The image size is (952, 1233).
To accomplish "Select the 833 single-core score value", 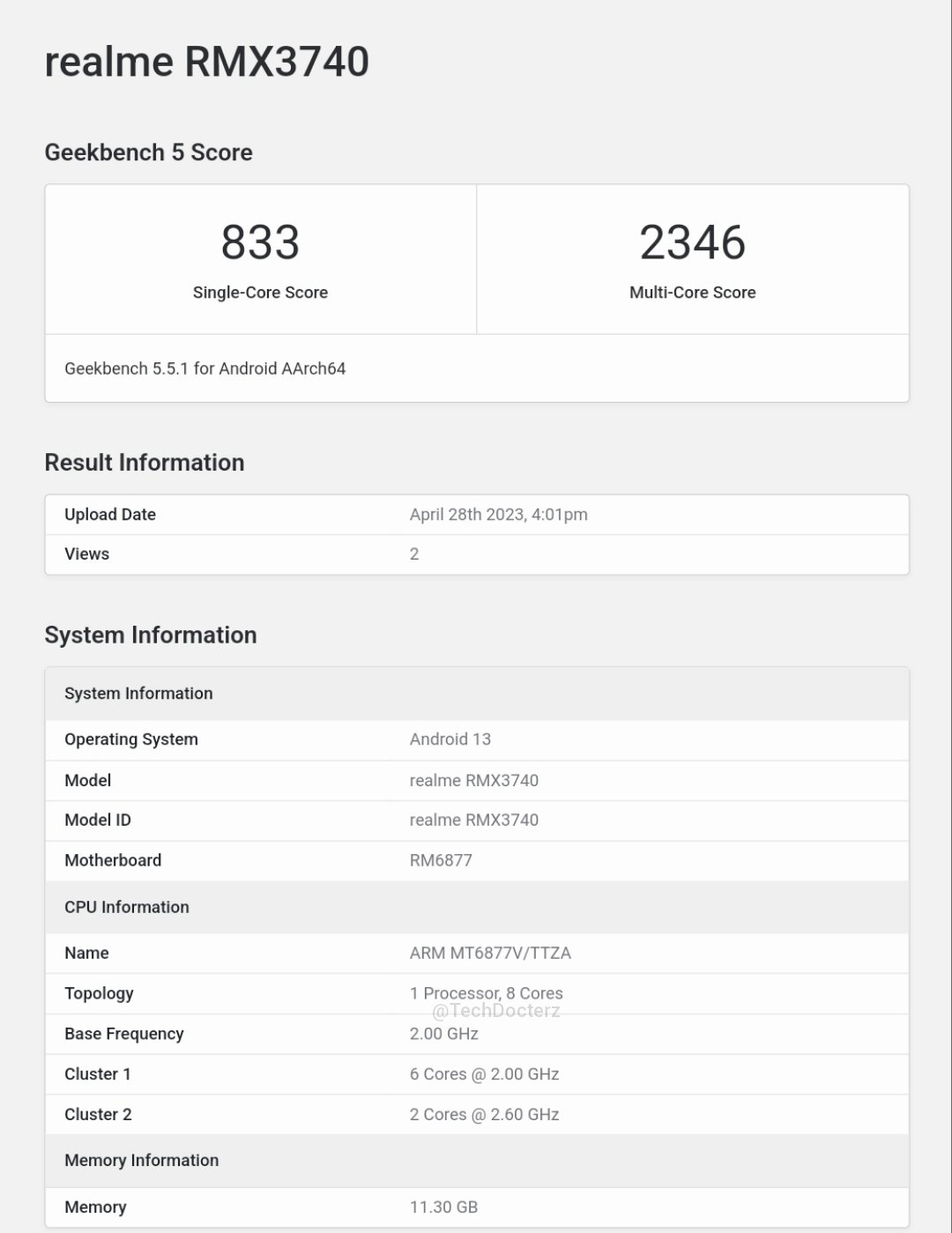I will [260, 241].
